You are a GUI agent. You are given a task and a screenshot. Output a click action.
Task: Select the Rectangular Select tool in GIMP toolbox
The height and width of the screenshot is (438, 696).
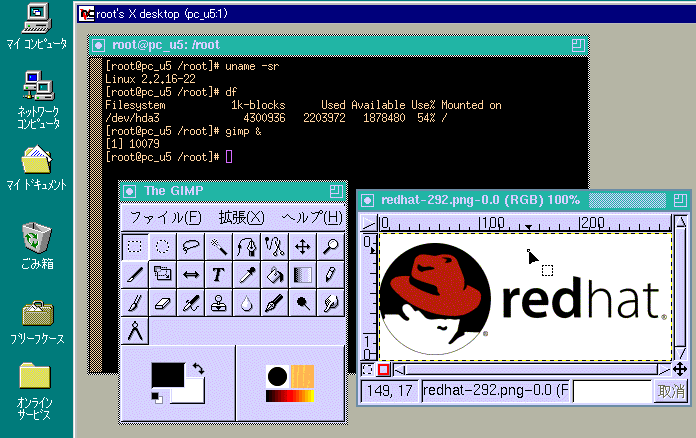[135, 246]
